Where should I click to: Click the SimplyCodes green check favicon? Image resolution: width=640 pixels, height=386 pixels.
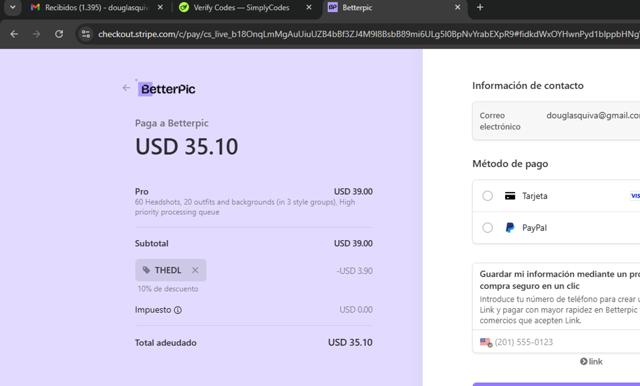click(x=184, y=7)
